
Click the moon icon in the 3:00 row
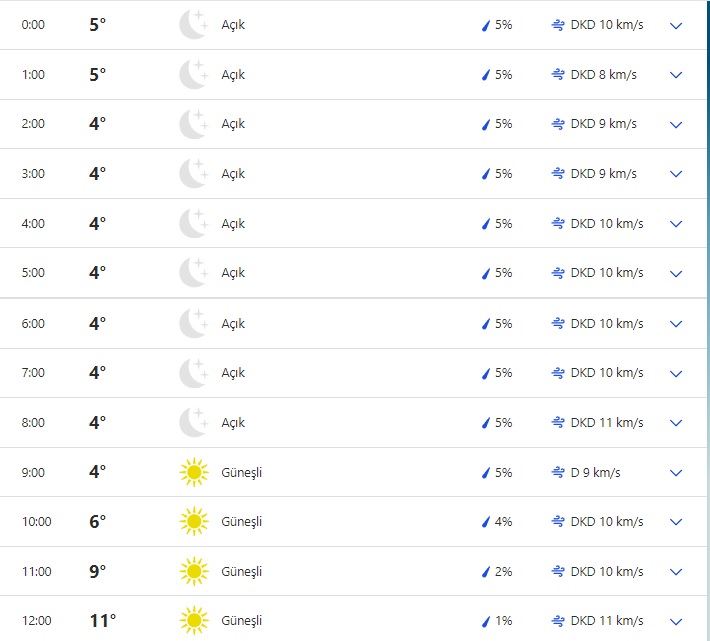pyautogui.click(x=192, y=174)
